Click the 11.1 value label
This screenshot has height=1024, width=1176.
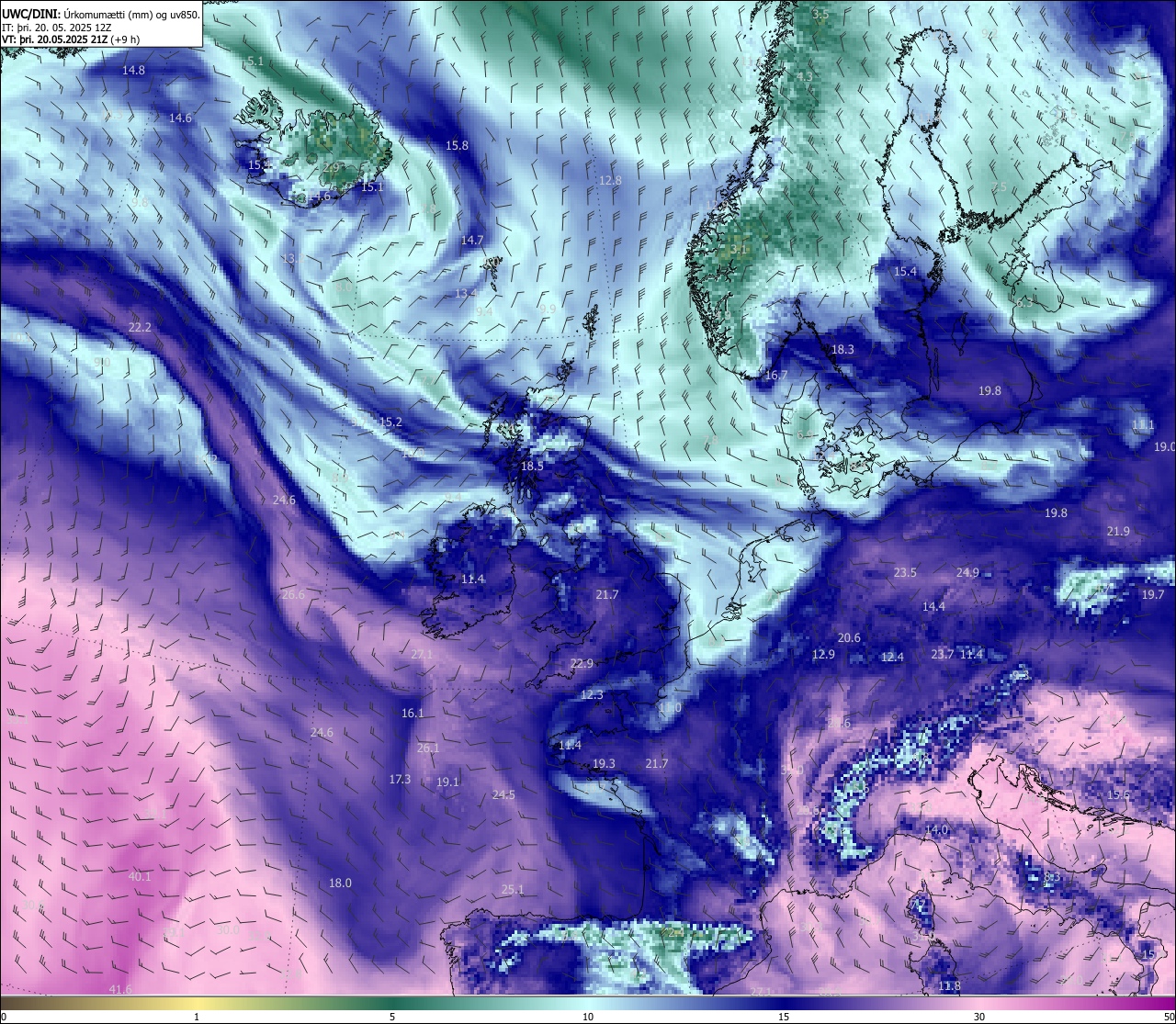point(1143,424)
